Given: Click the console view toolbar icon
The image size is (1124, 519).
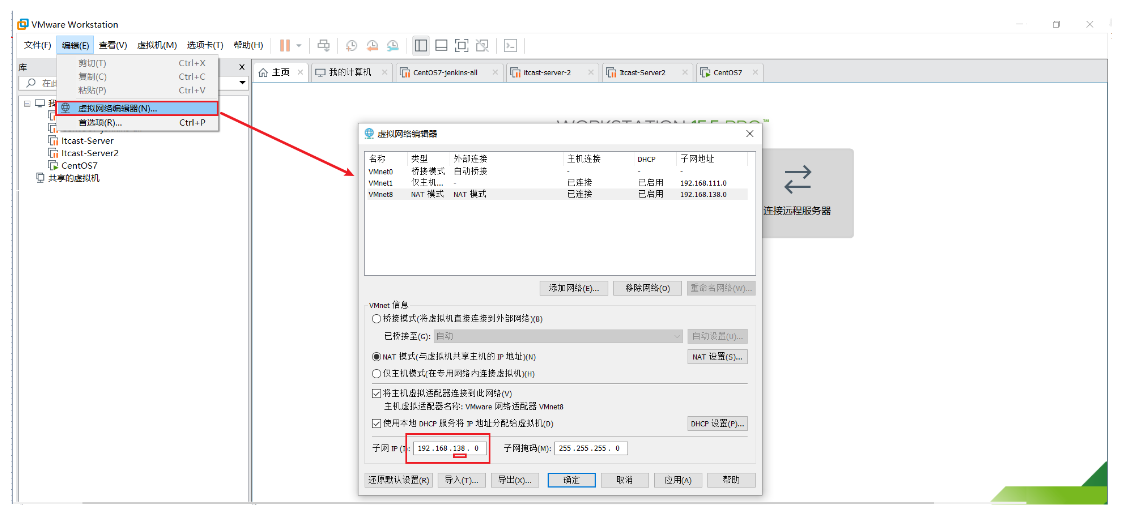Looking at the screenshot, I should [x=510, y=45].
